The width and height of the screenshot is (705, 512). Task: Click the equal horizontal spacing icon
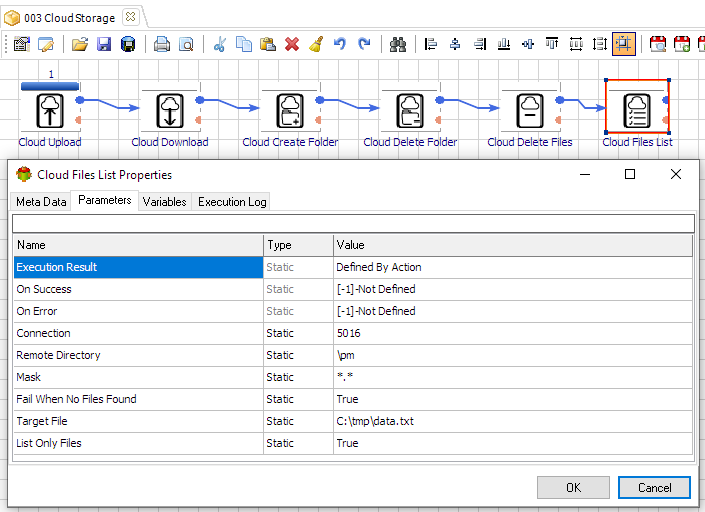click(x=576, y=44)
